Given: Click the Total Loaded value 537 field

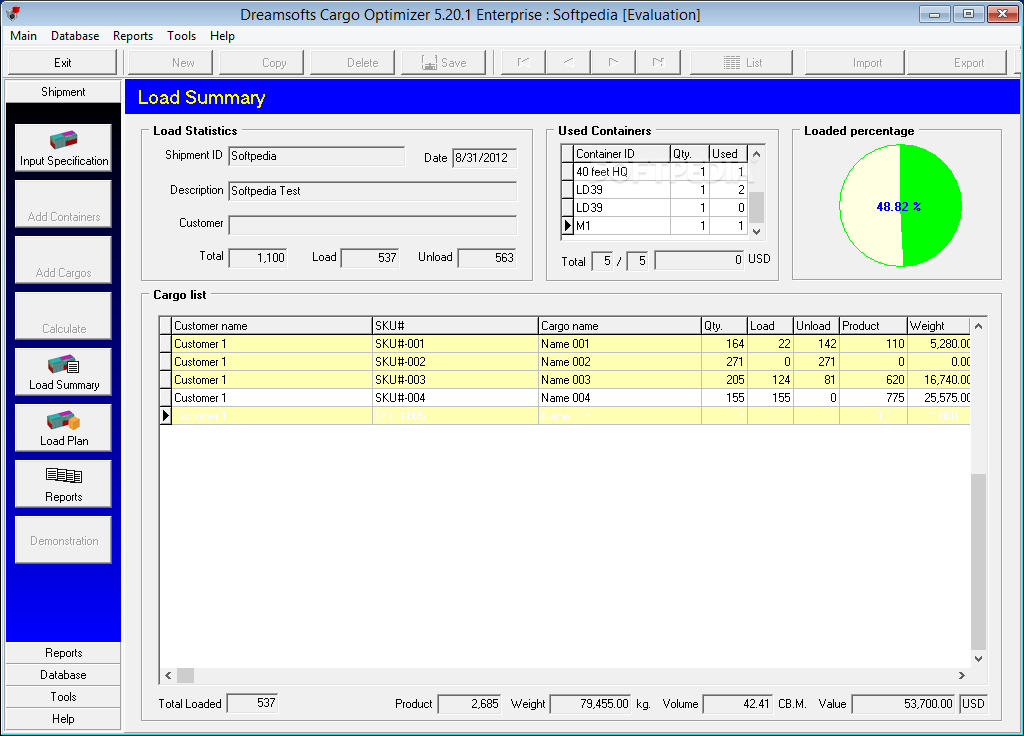Looking at the screenshot, I should (x=252, y=703).
